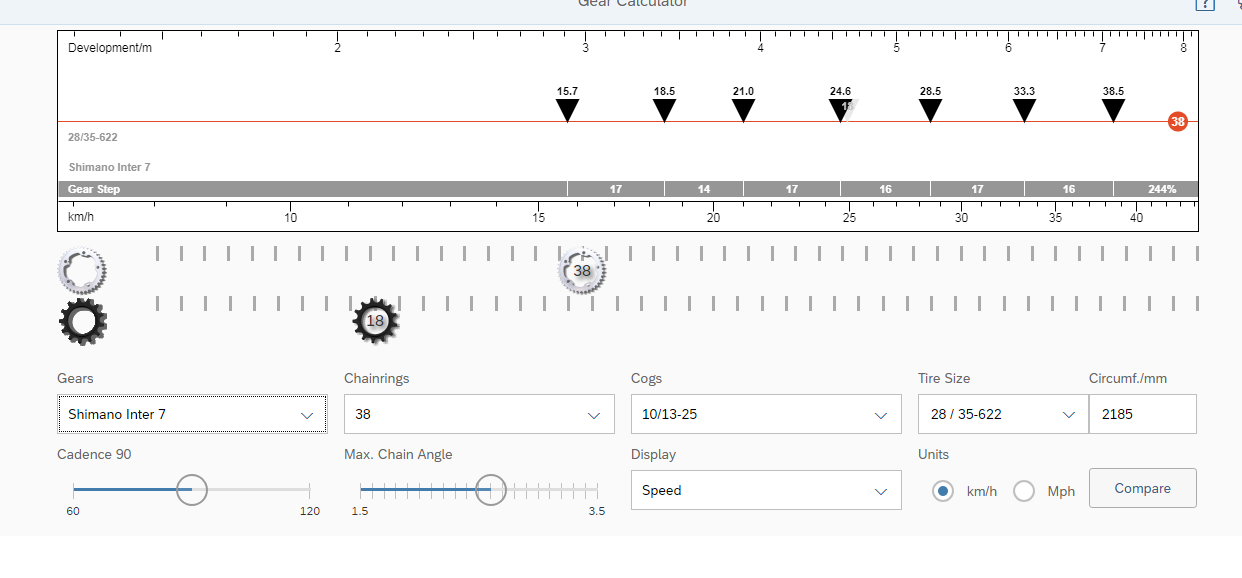Click the red 38 chainring badge
Image resolution: width=1242 pixels, height=578 pixels.
1177,122
